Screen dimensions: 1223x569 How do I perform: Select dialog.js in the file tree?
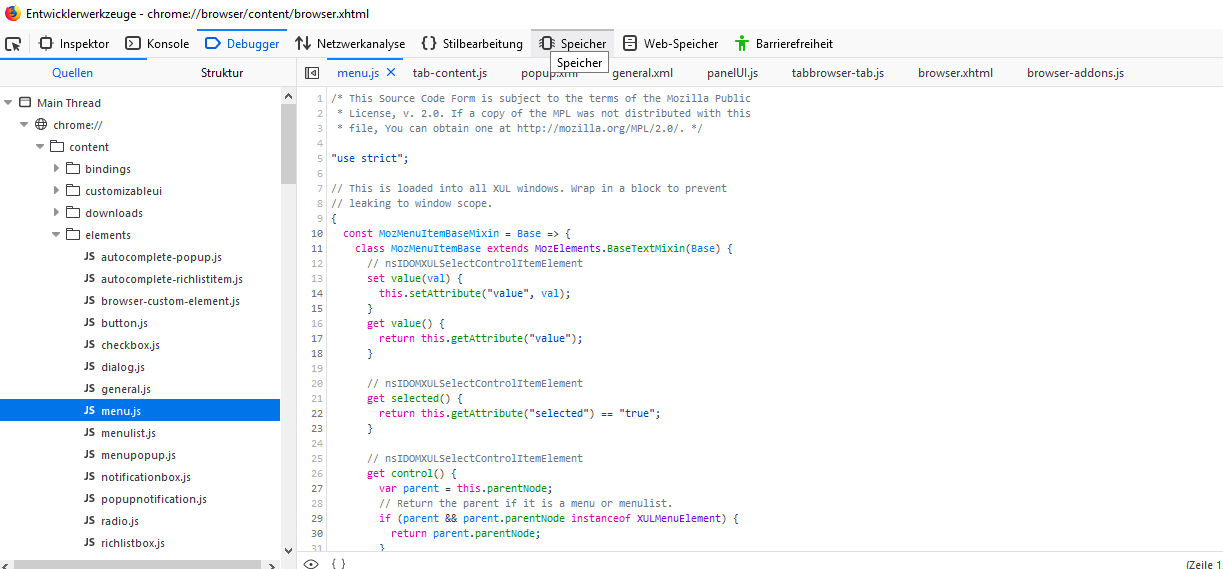click(122, 367)
